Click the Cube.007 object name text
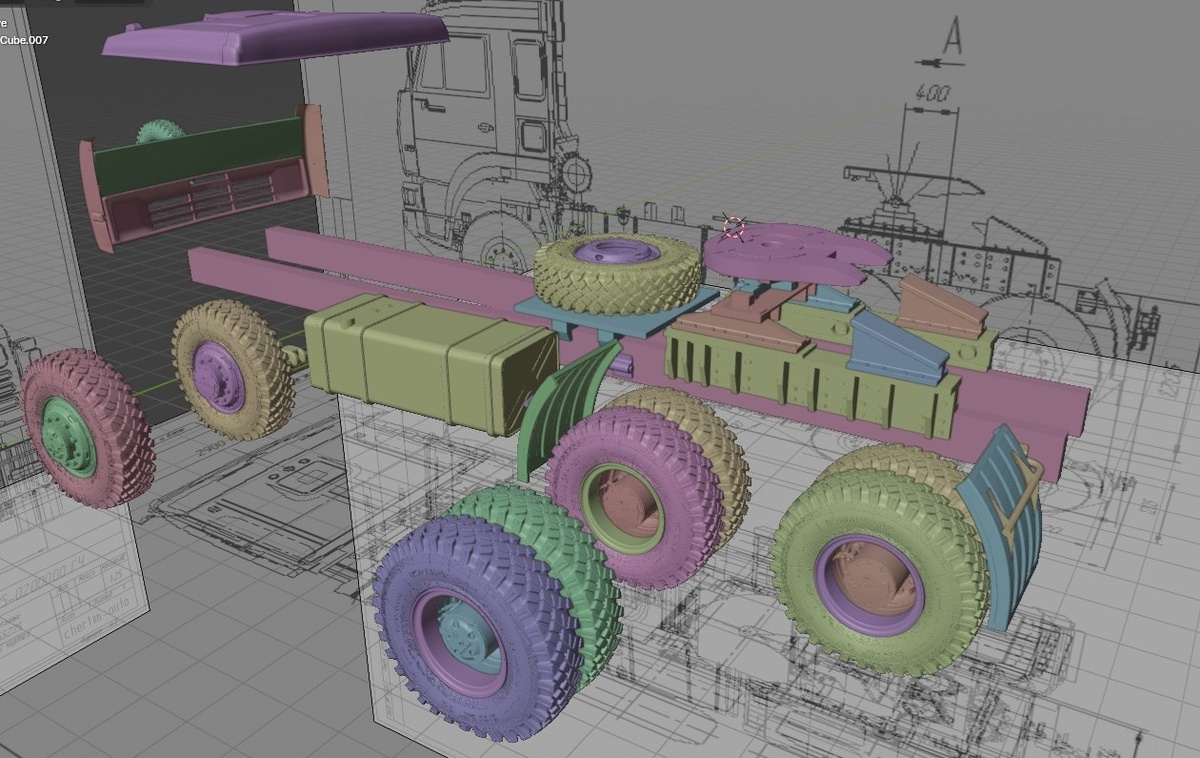 (x=24, y=40)
